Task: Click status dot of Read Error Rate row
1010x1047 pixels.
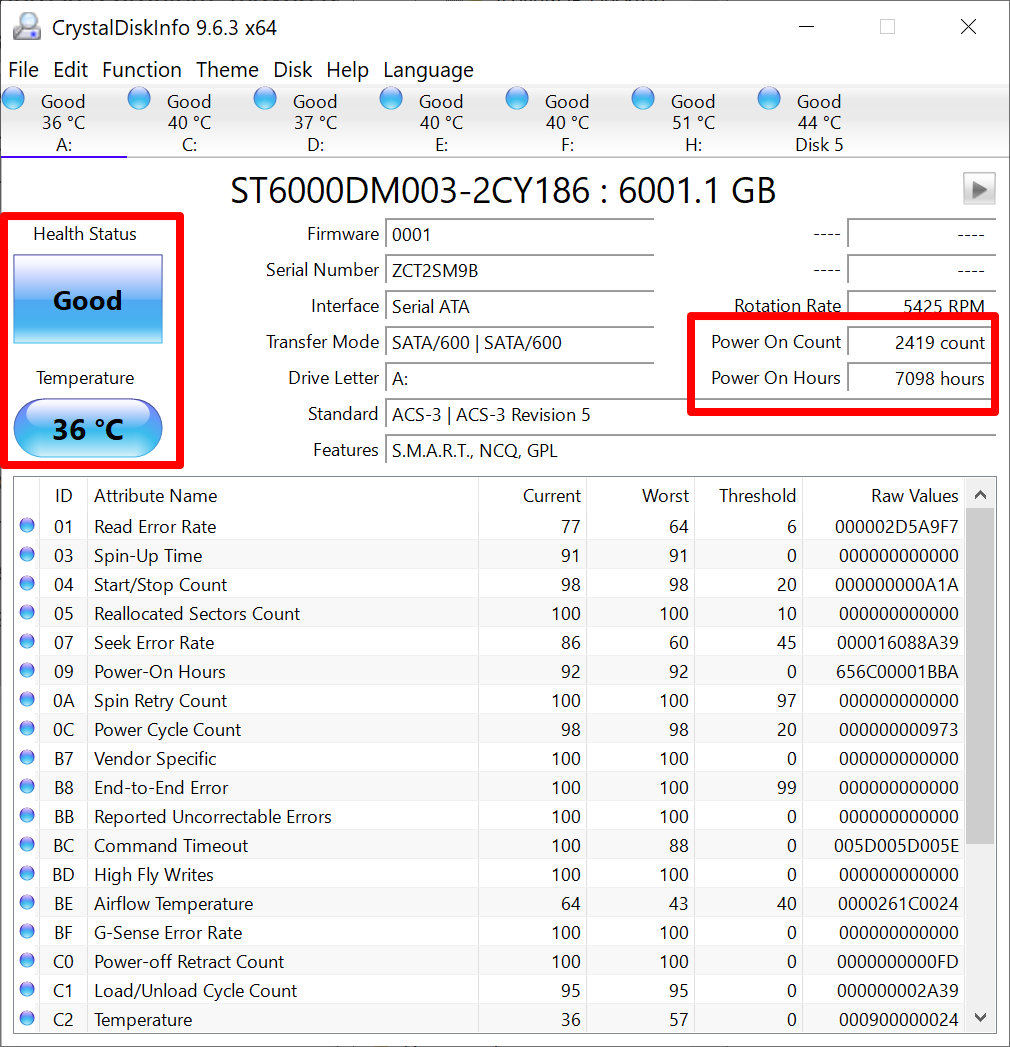Action: pyautogui.click(x=27, y=525)
